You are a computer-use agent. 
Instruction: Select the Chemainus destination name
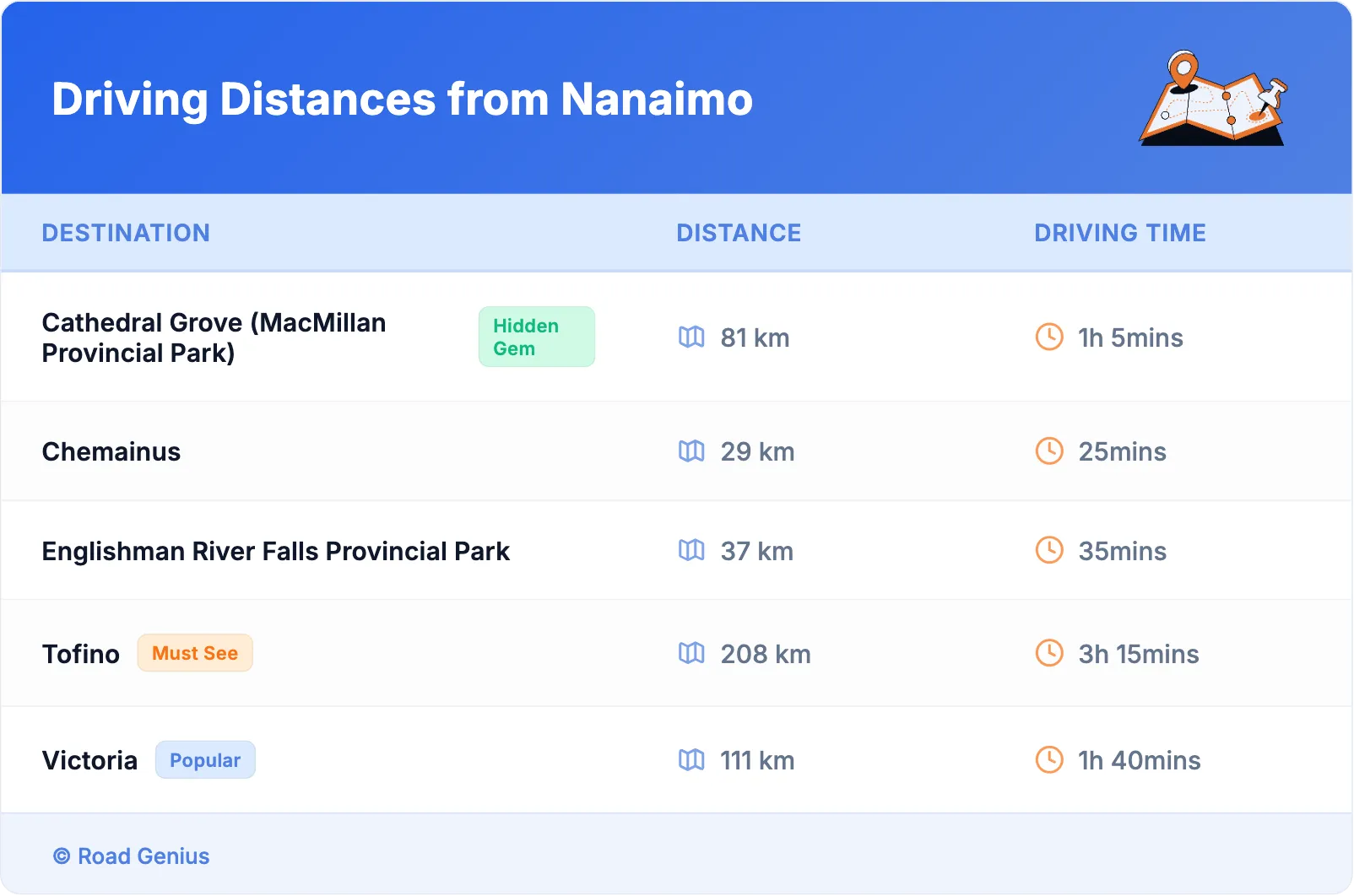[111, 452]
